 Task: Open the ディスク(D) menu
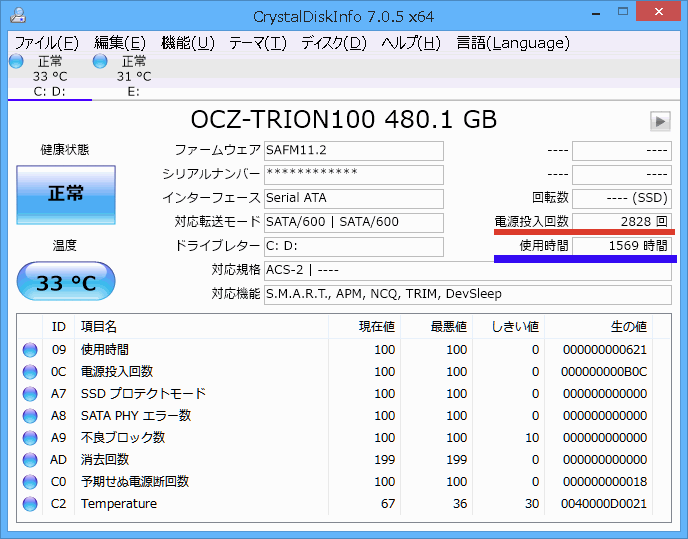(x=333, y=43)
